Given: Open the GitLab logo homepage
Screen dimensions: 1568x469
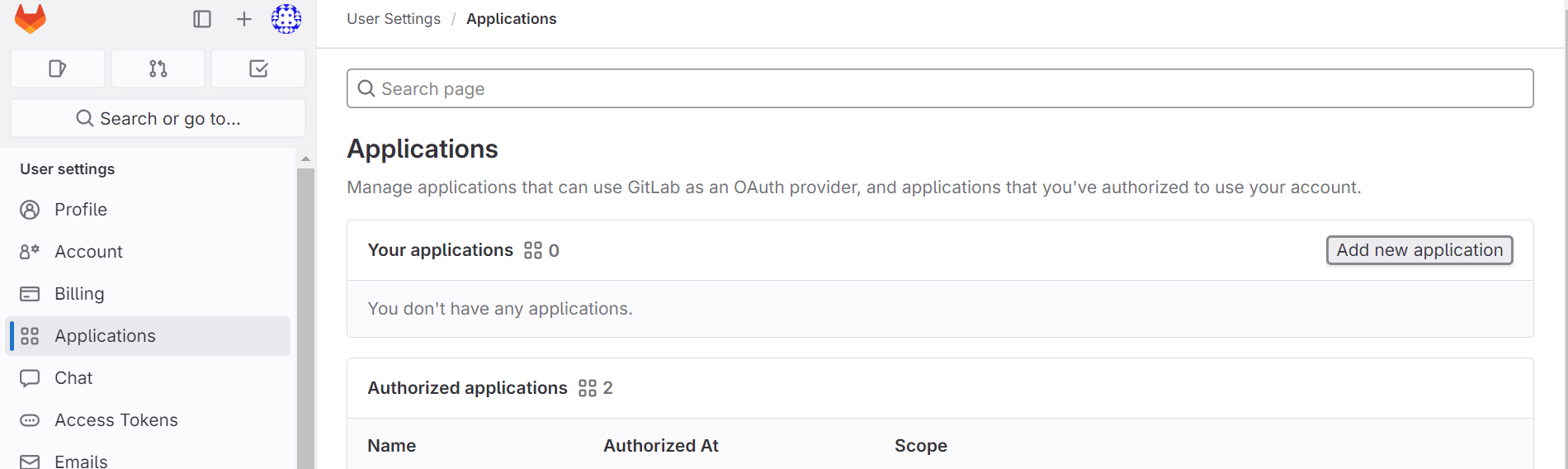Looking at the screenshot, I should [31, 18].
